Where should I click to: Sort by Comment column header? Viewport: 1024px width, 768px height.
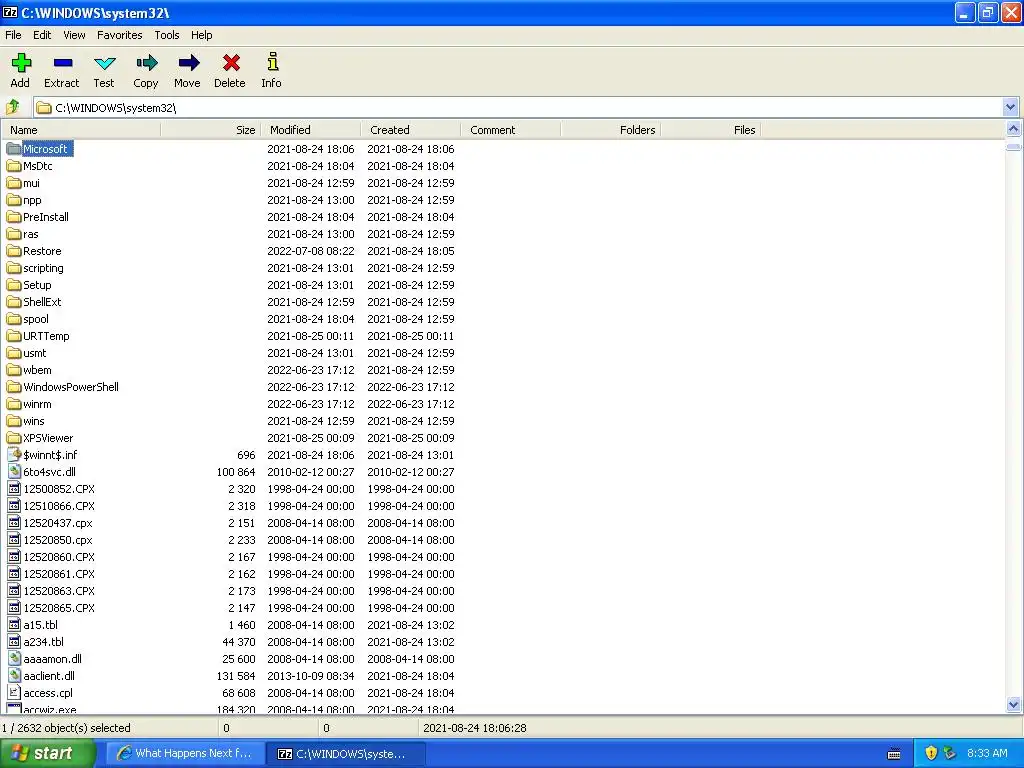click(511, 130)
